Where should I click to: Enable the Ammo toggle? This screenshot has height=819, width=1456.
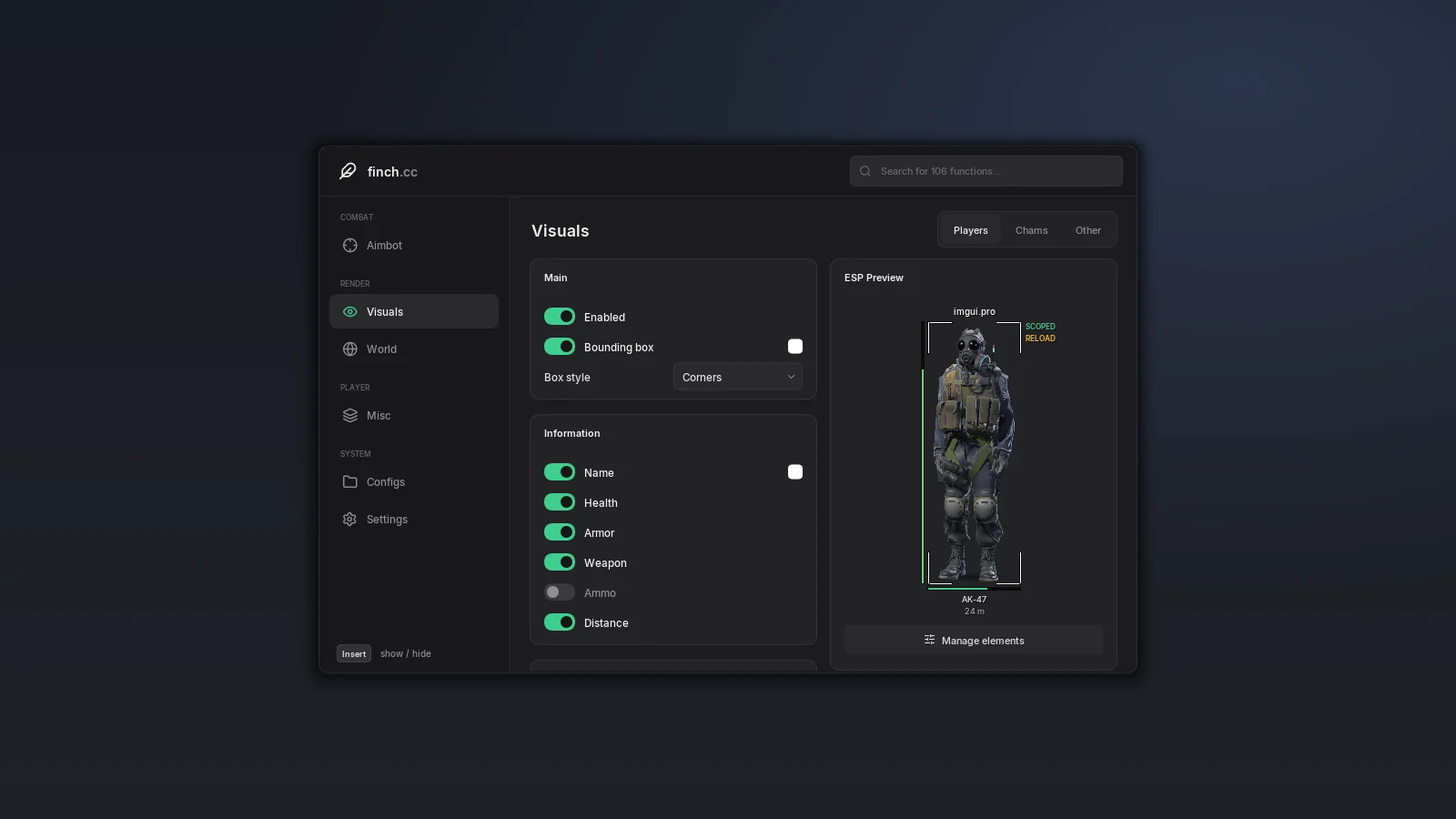(560, 592)
